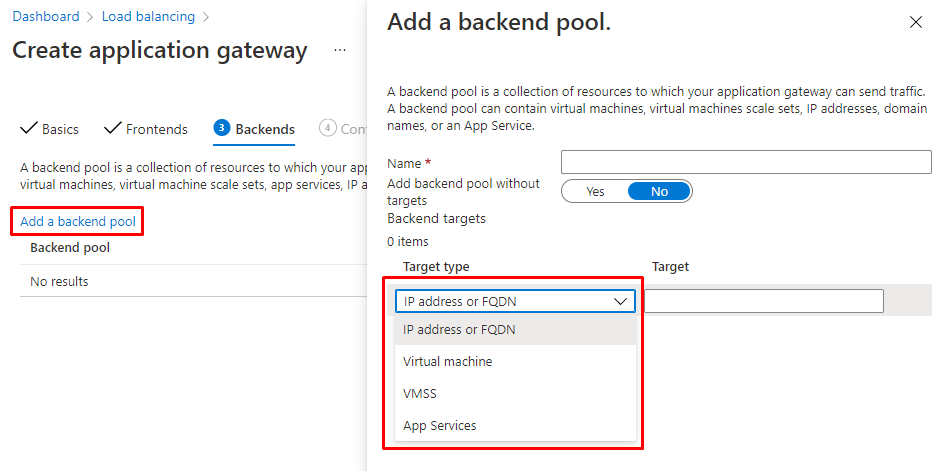This screenshot has height=471, width=943.
Task: Click the Add a backend pool link
Action: tap(78, 221)
